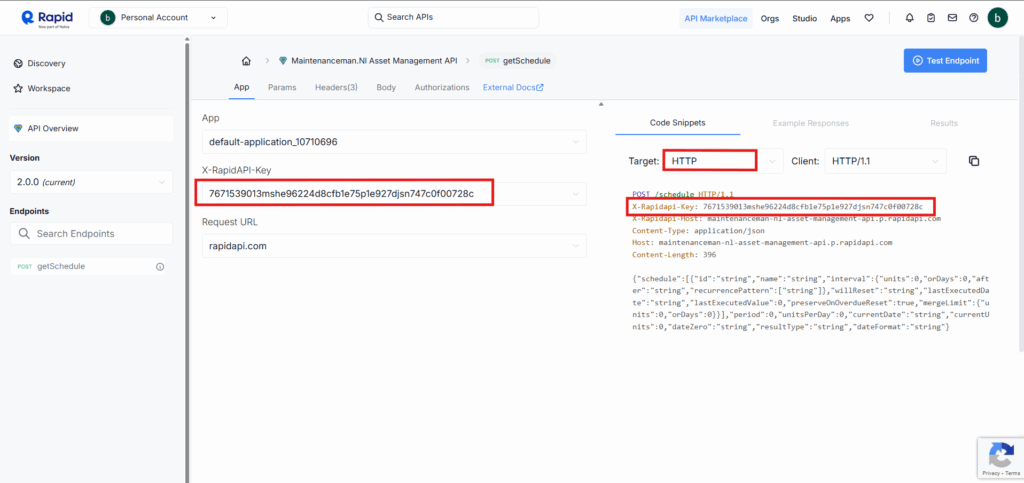
Task: Expand the X-RapidAPI-Key dropdown
Action: pyautogui.click(x=394, y=193)
